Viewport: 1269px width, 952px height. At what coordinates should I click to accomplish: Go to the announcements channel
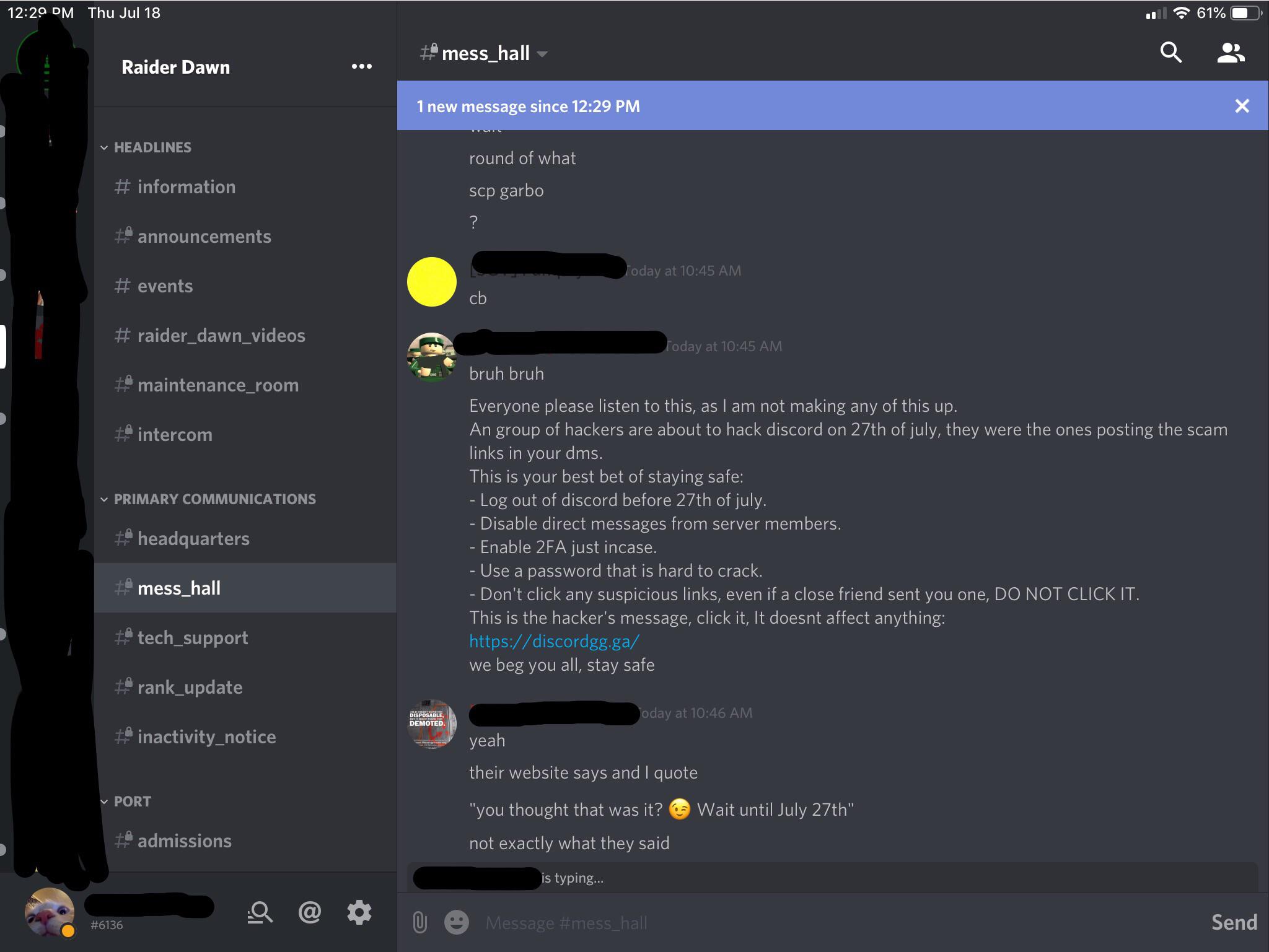coord(204,237)
